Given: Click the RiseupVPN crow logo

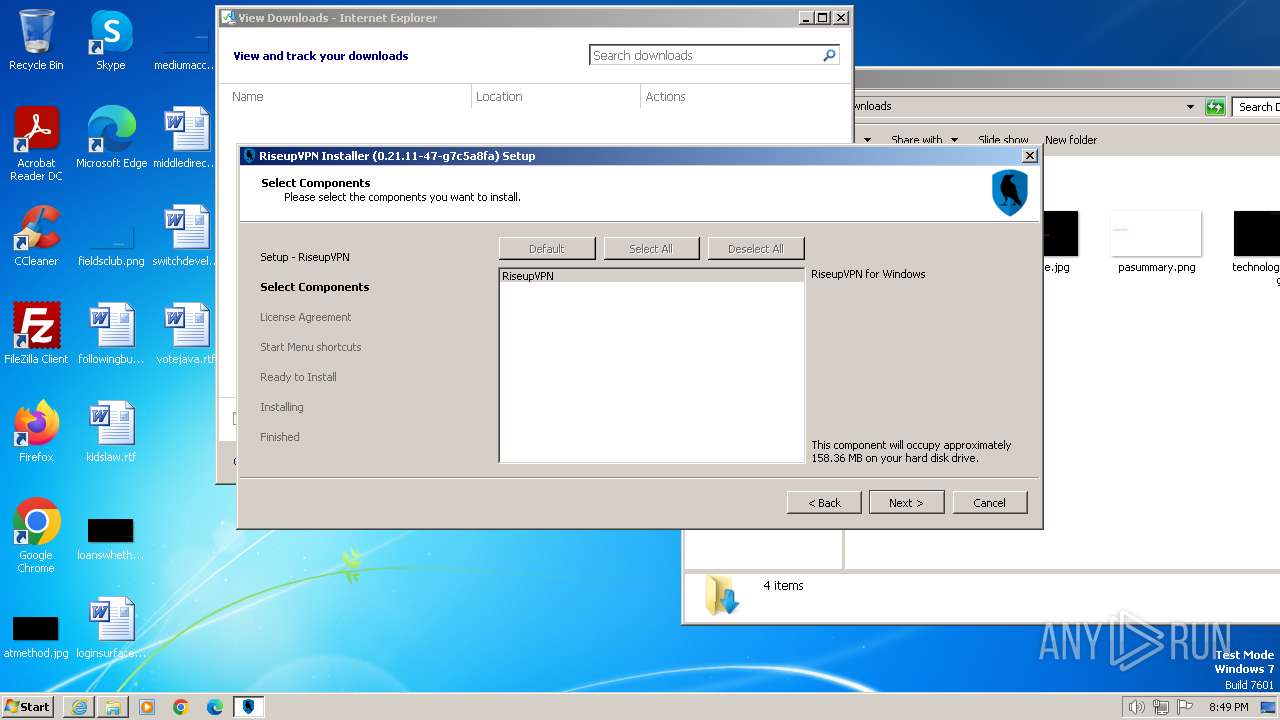Looking at the screenshot, I should (1010, 192).
